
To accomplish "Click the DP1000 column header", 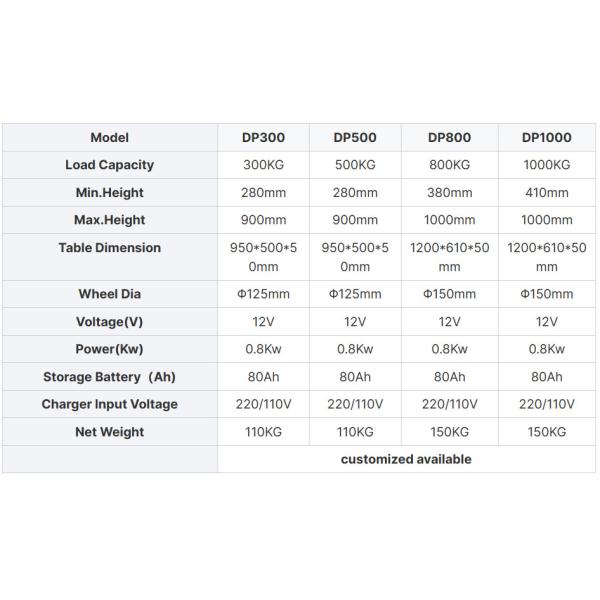I will 546,138.
